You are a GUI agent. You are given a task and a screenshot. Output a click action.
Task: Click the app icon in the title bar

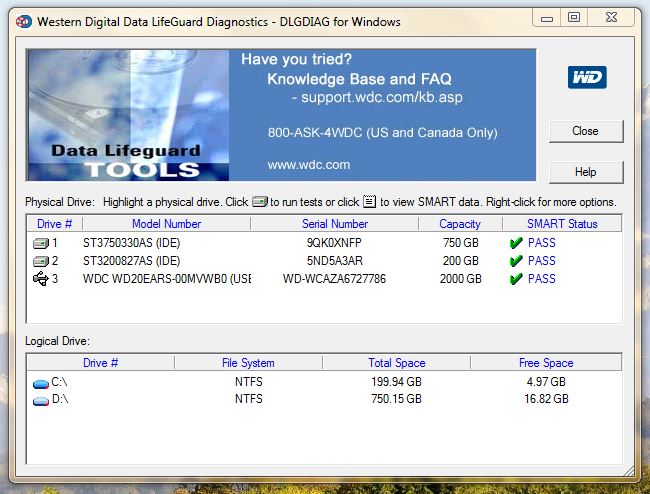24,21
